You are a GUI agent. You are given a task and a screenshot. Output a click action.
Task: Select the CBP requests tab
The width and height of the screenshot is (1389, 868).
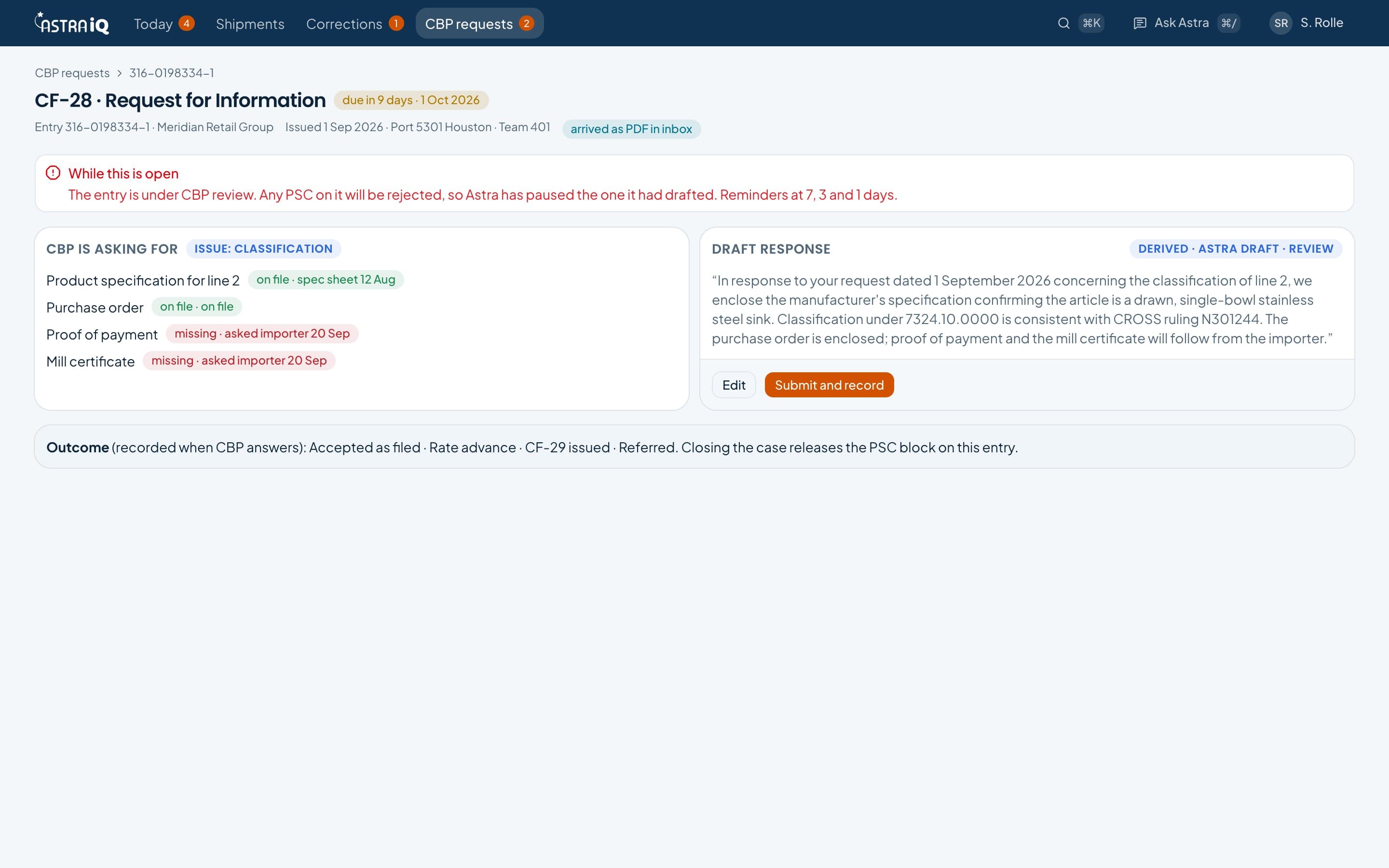(x=479, y=23)
